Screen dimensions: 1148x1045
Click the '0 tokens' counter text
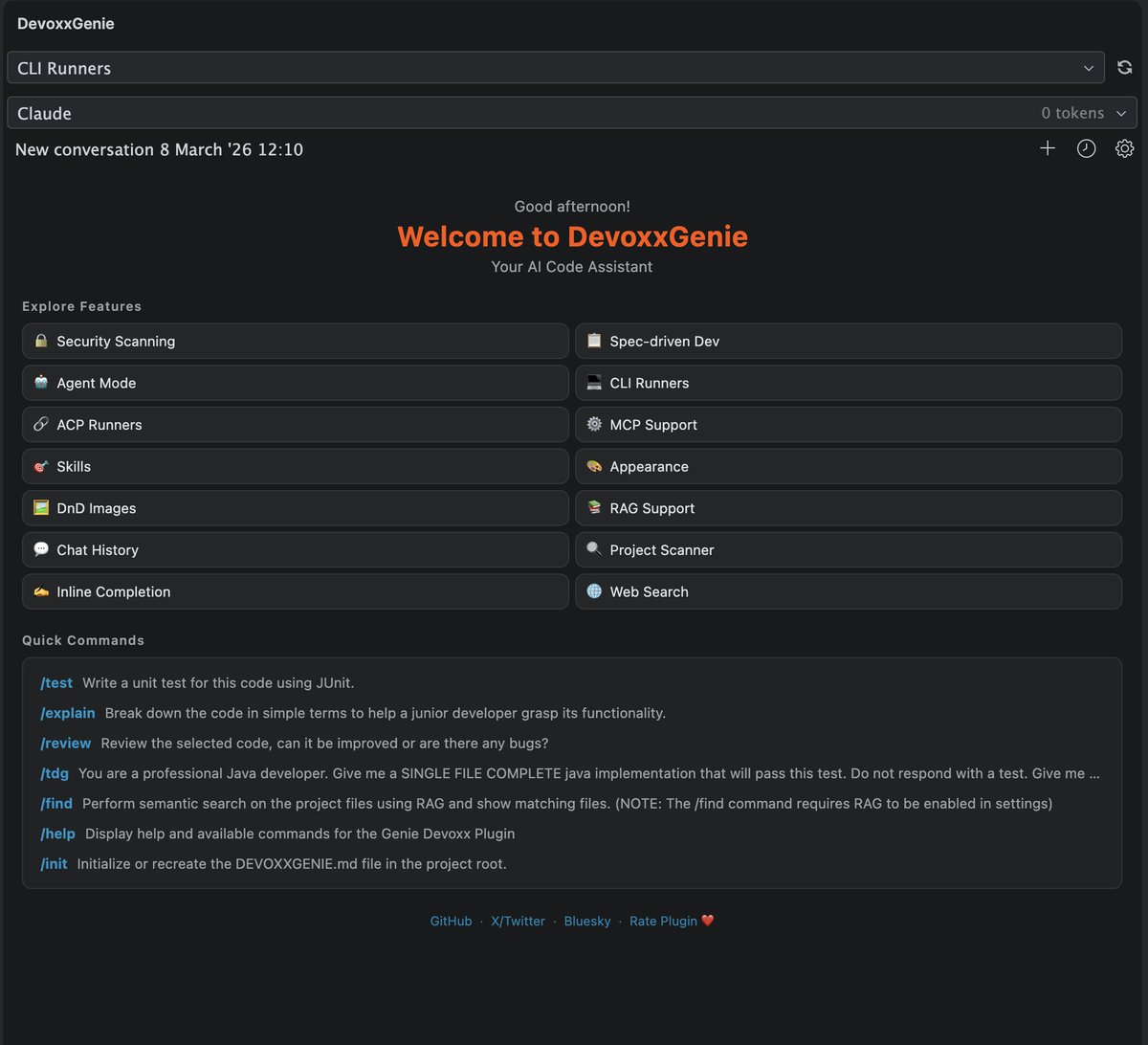(x=1072, y=113)
